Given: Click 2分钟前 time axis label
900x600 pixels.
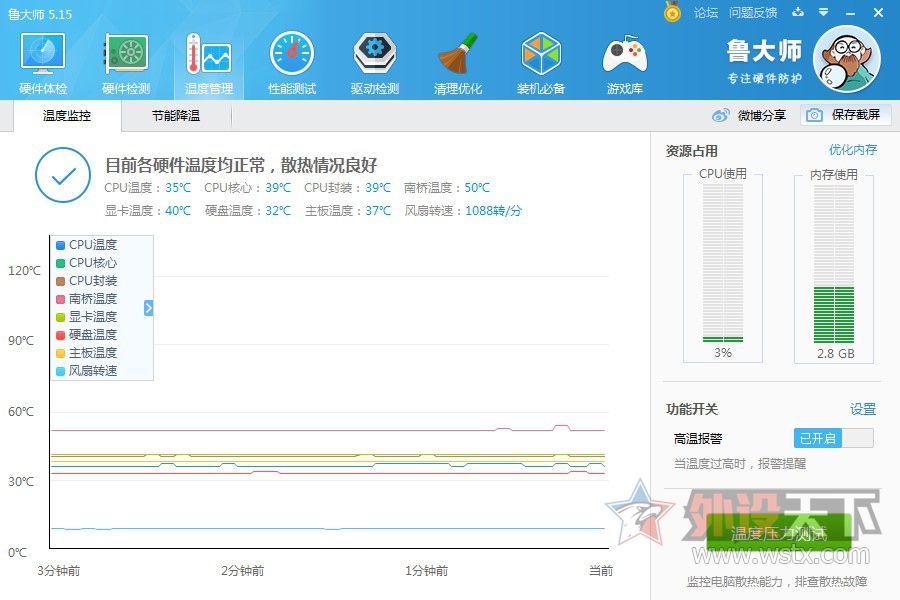Looking at the screenshot, I should [x=243, y=571].
